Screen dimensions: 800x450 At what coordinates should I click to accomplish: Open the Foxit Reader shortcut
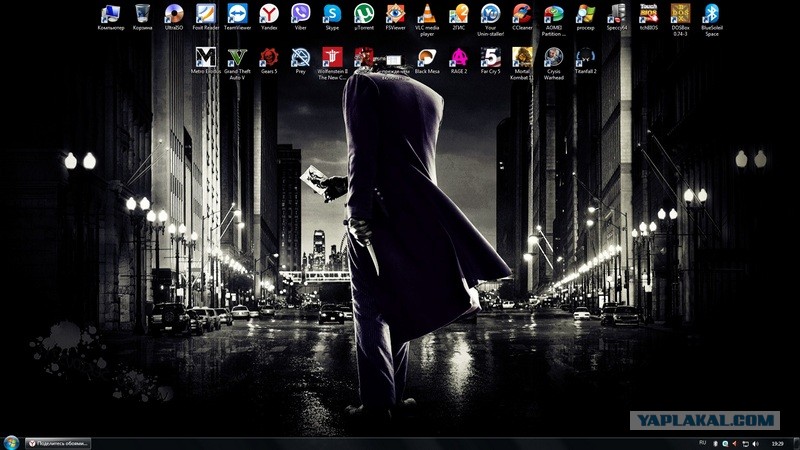206,17
